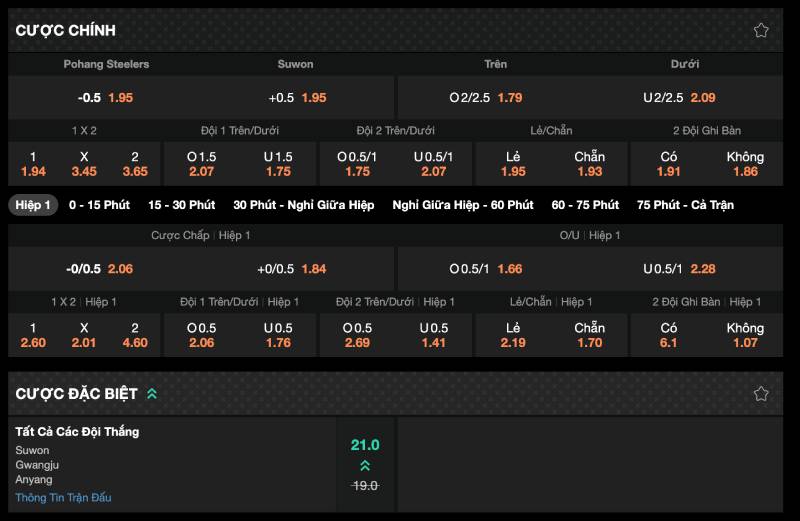This screenshot has width=800, height=521.
Task: Select first-half handicap -0/0.5 at 2.06
Action: click(x=100, y=269)
